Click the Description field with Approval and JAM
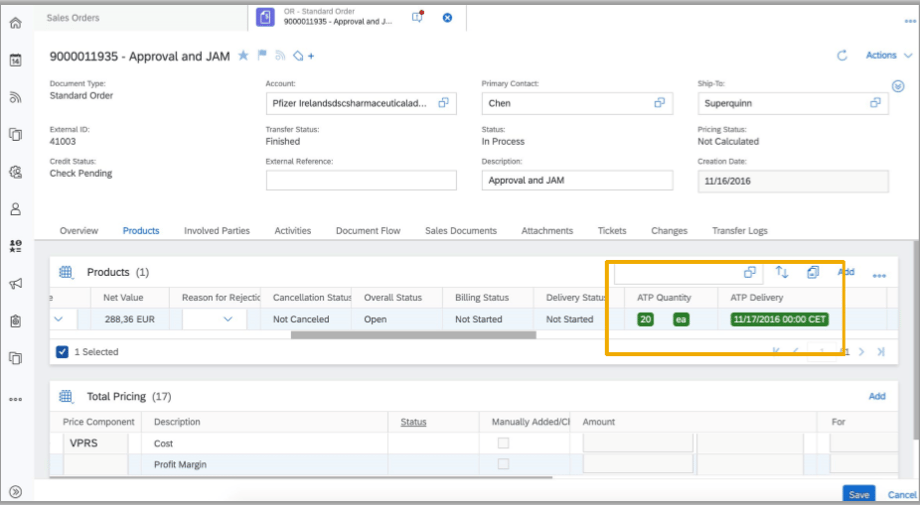This screenshot has width=920, height=505. tap(577, 180)
